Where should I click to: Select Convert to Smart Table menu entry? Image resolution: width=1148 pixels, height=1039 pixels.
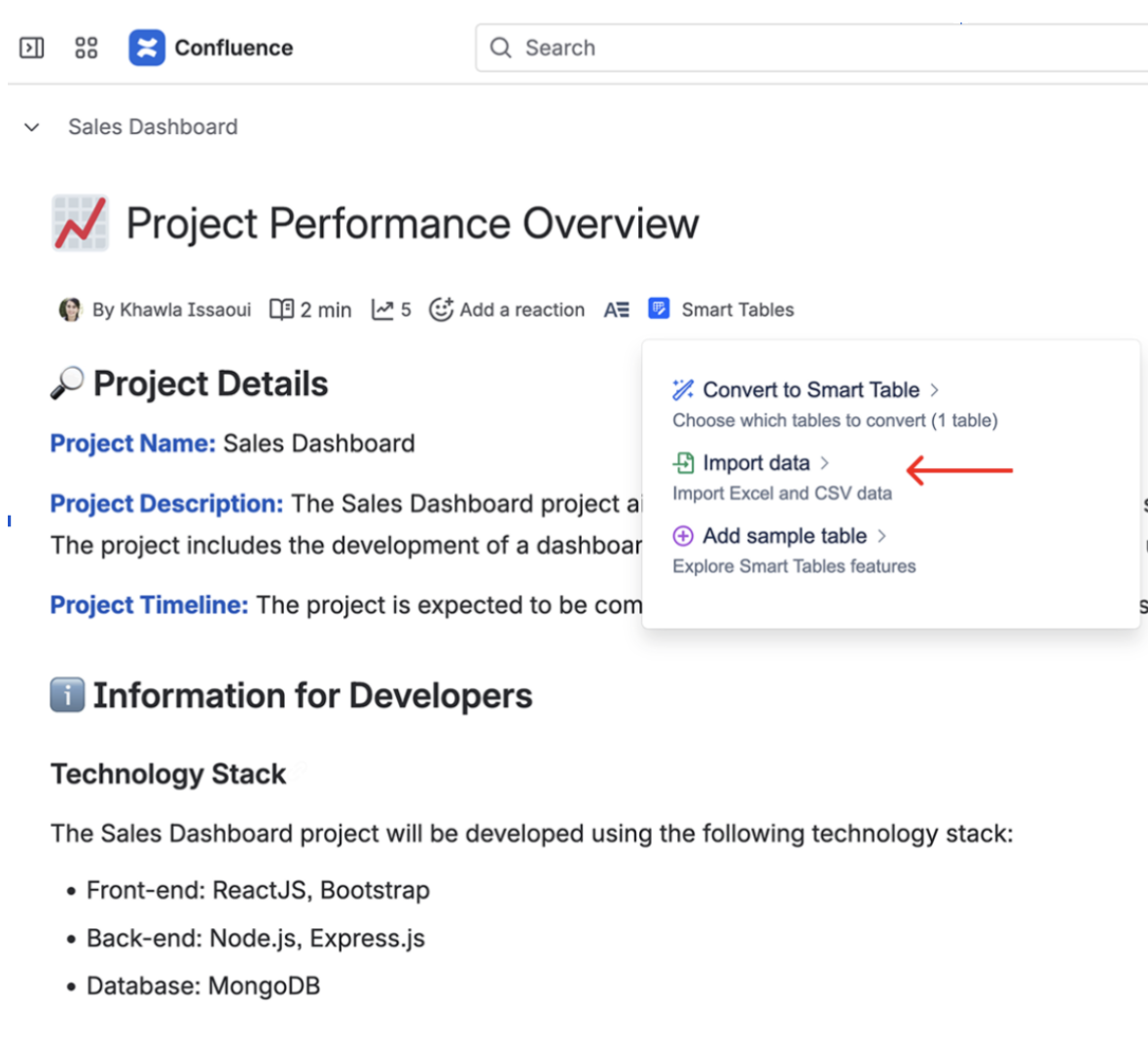pos(811,389)
